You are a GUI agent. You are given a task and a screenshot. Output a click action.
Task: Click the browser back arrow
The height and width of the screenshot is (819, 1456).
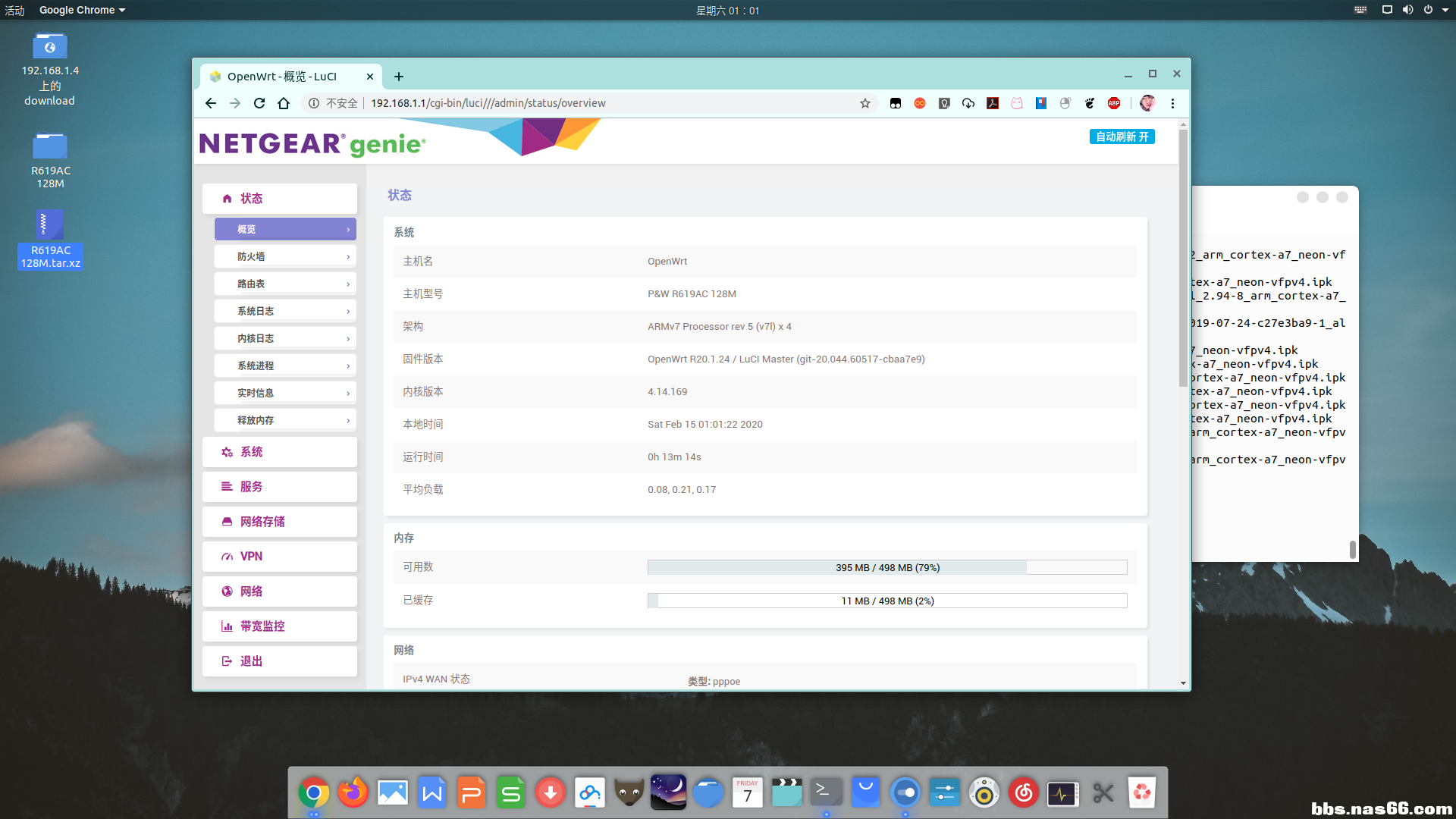211,103
